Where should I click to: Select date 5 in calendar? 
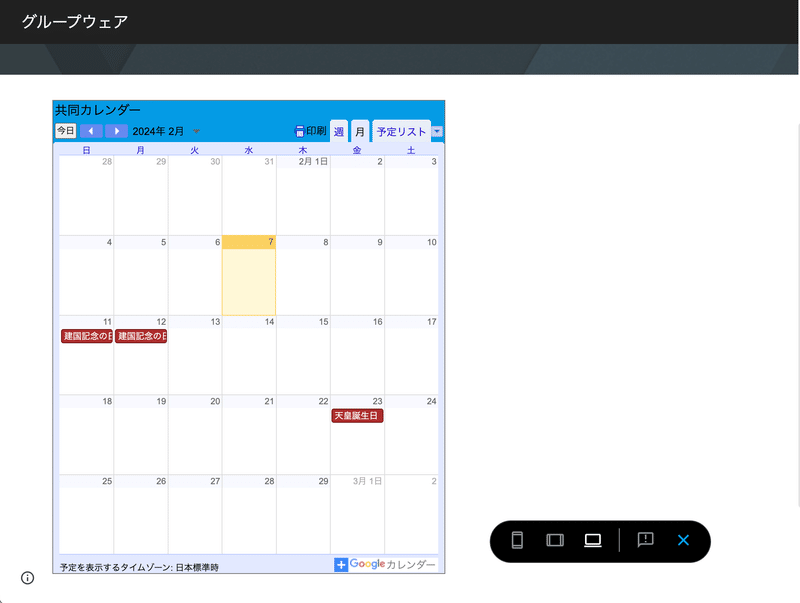pos(163,242)
